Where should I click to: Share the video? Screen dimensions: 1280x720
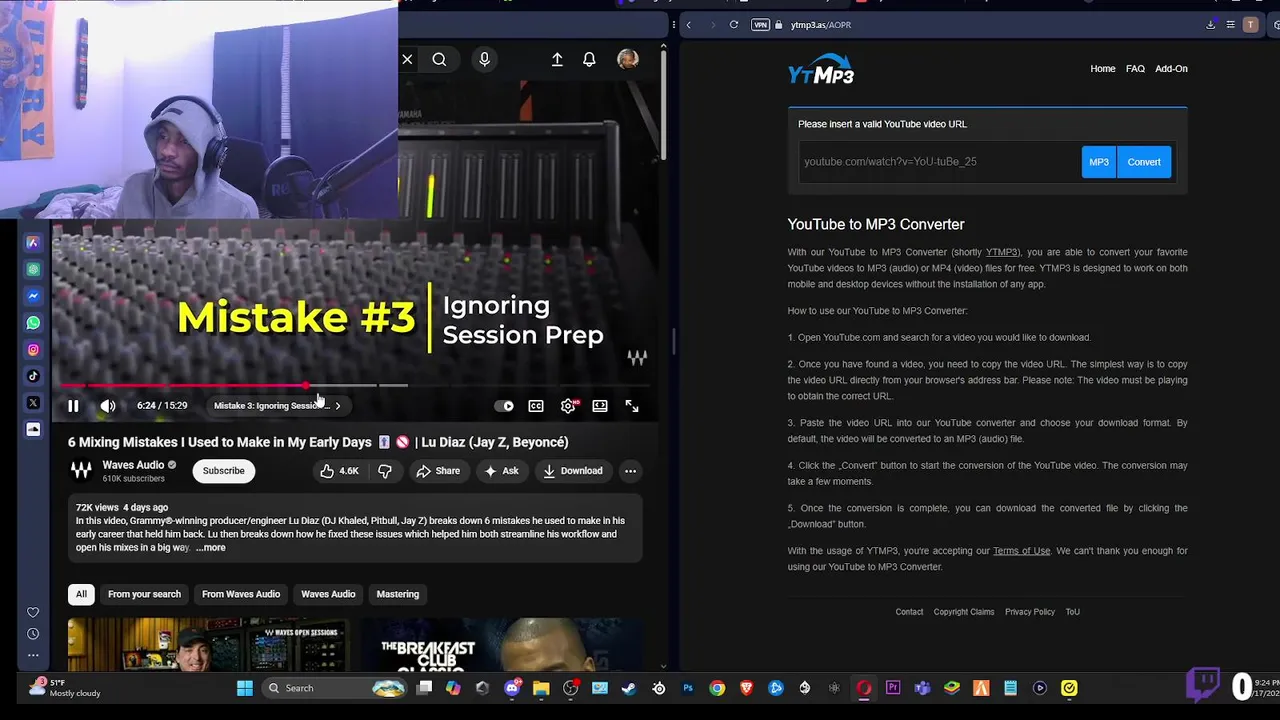tap(438, 471)
